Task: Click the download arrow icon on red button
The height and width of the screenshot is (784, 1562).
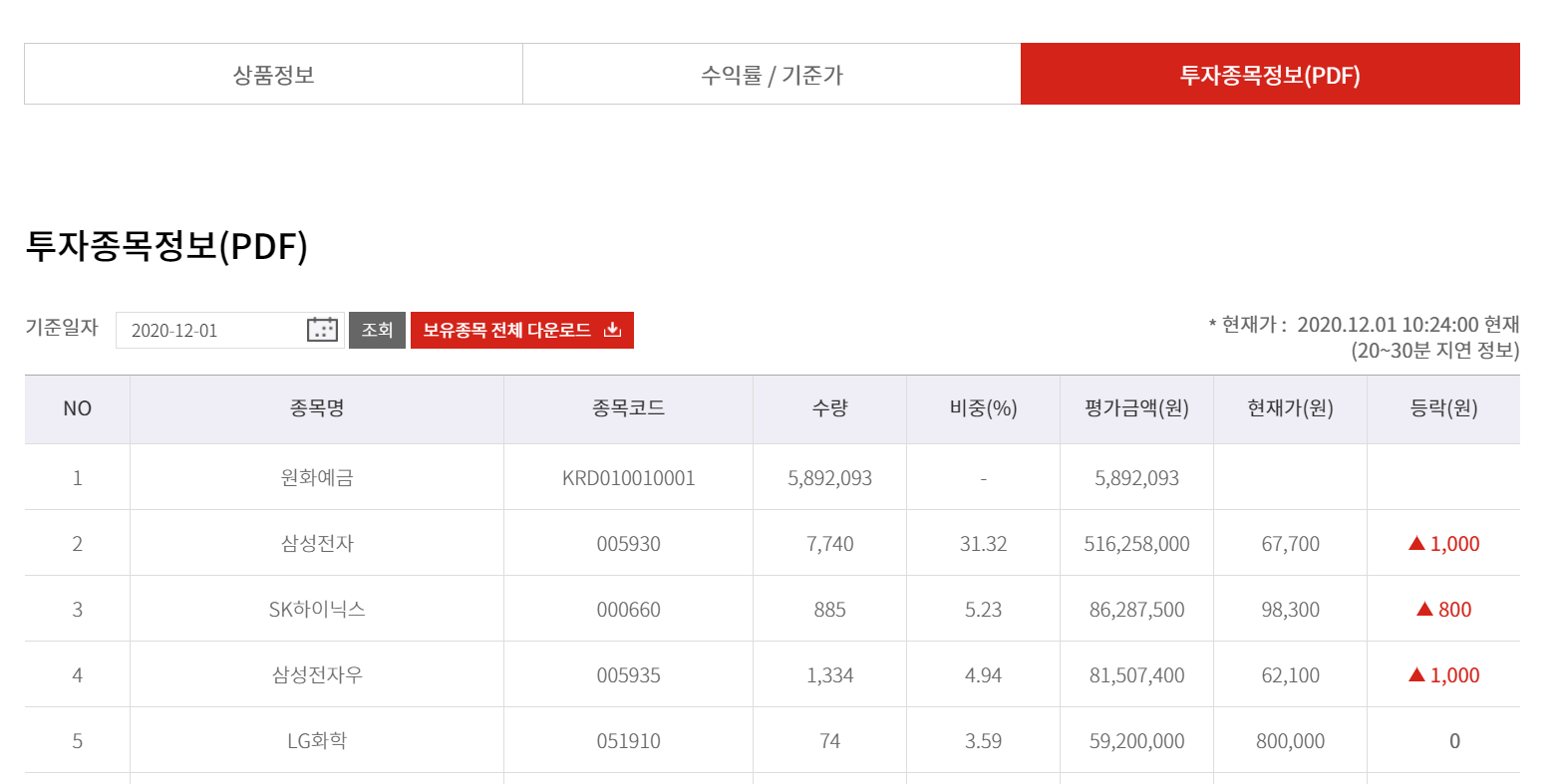Action: point(613,330)
